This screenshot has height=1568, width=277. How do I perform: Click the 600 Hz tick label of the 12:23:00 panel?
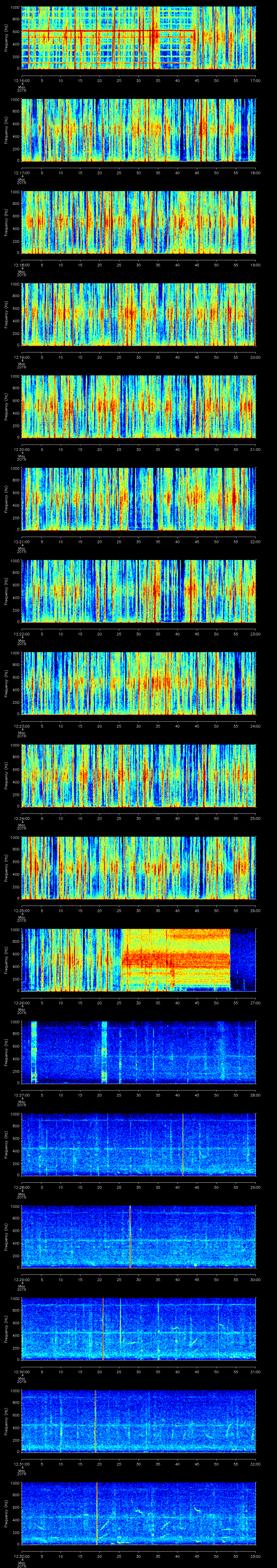pos(17,678)
